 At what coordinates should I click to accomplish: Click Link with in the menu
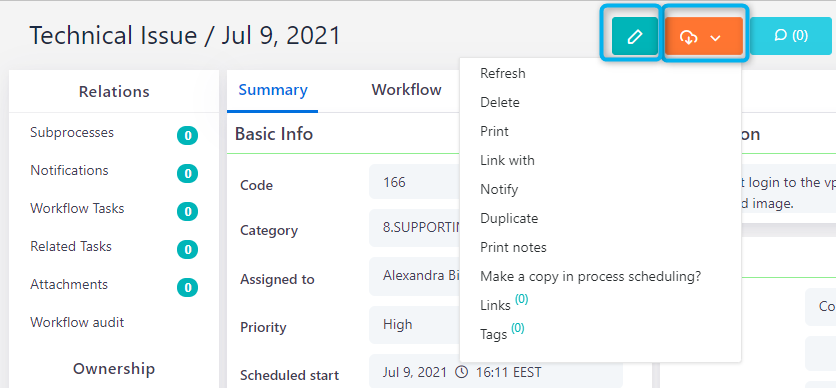[507, 160]
